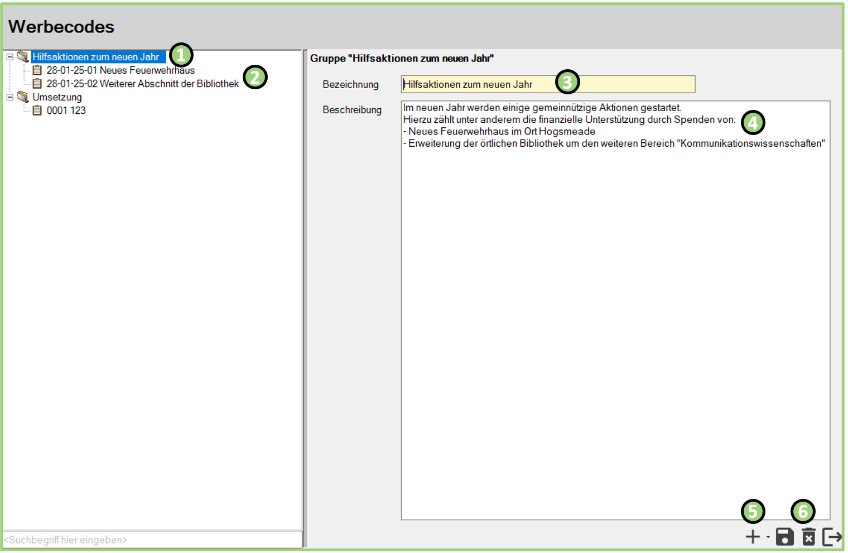Click the exit door icon
The image size is (848, 553).
coord(832,537)
